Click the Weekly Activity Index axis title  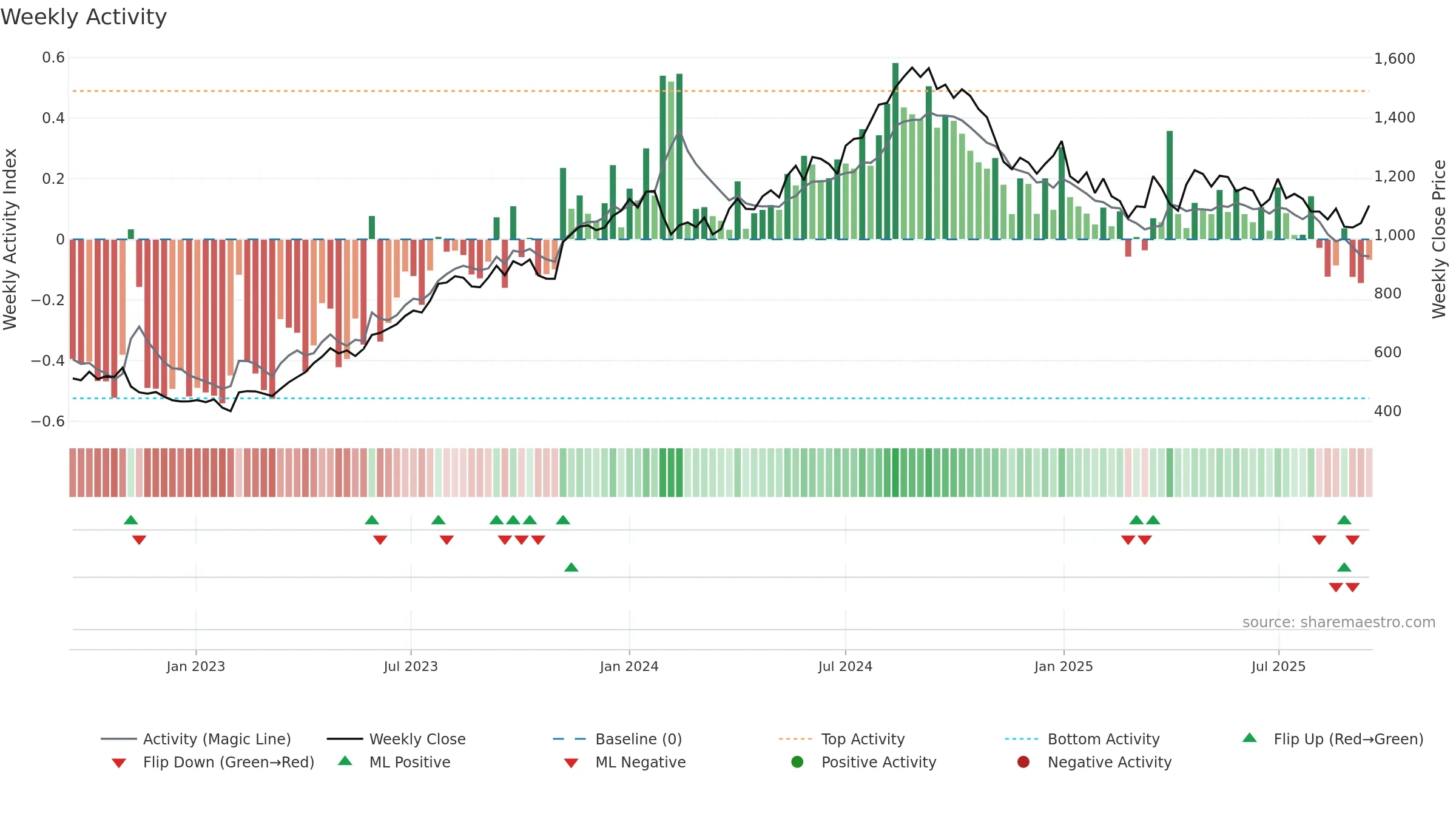(10, 239)
